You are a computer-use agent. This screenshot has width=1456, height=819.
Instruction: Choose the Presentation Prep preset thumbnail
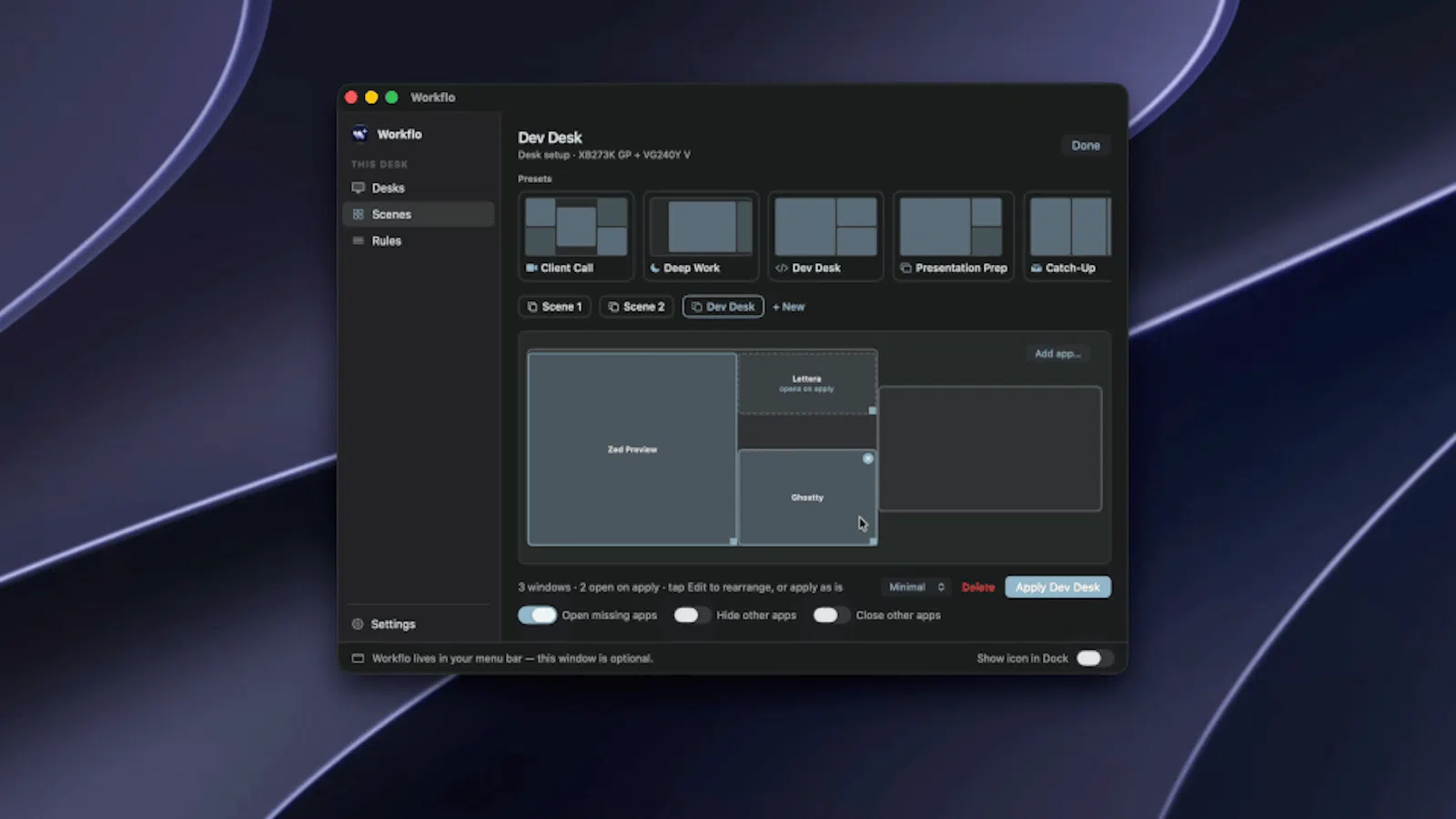[x=953, y=236]
